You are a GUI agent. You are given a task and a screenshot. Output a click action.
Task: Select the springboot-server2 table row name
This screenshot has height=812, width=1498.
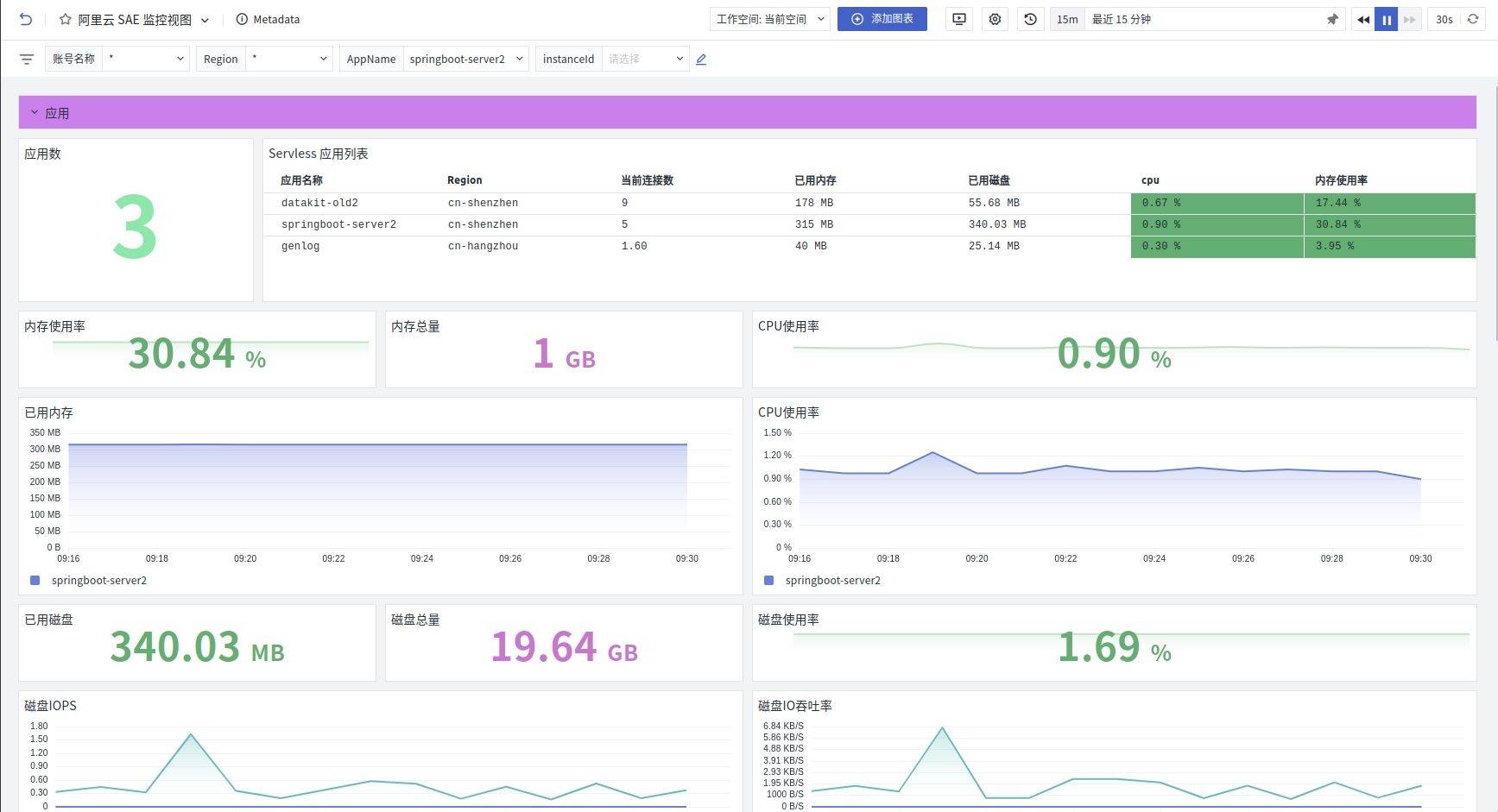point(338,224)
